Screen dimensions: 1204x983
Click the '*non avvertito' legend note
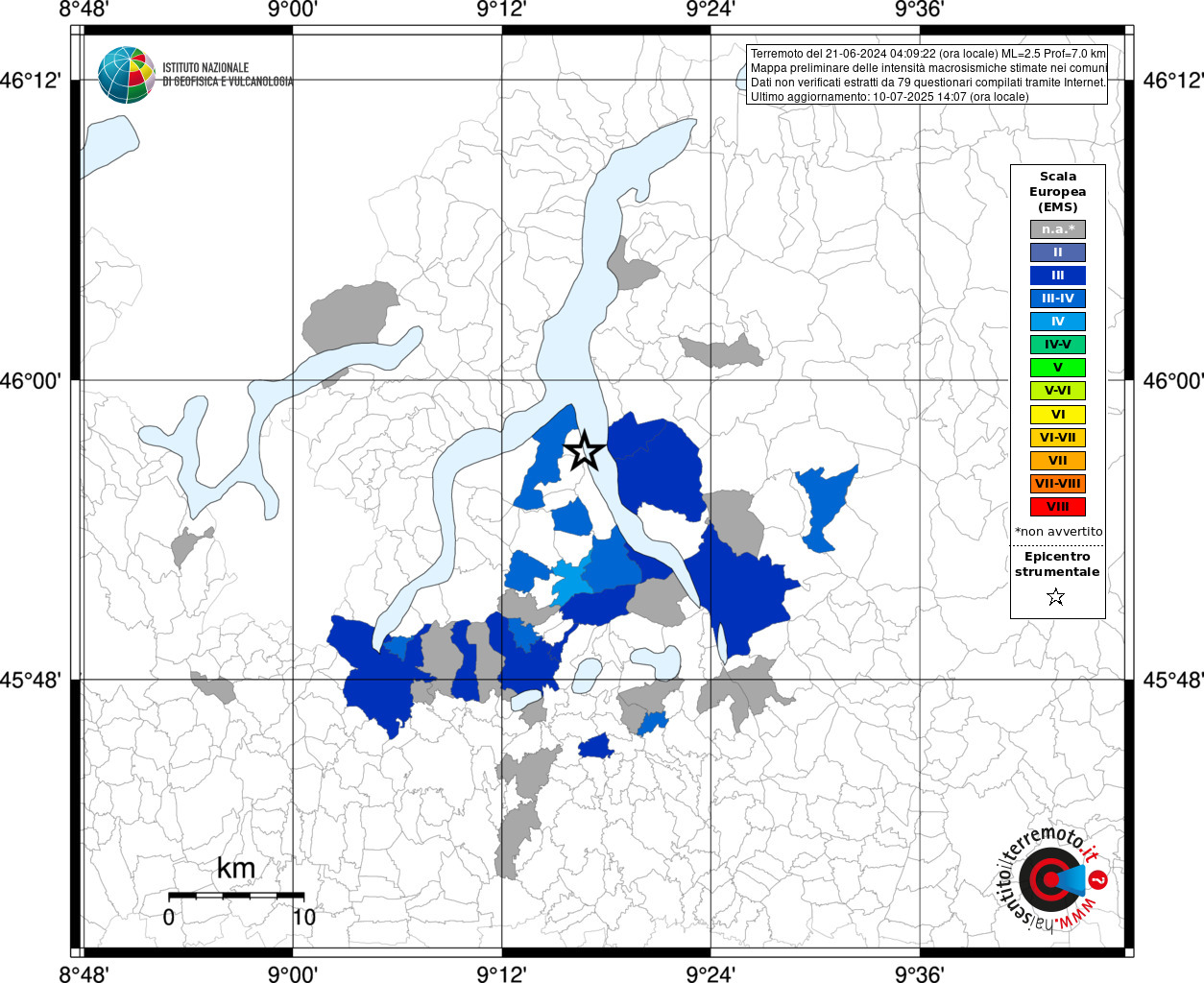pos(1058,532)
